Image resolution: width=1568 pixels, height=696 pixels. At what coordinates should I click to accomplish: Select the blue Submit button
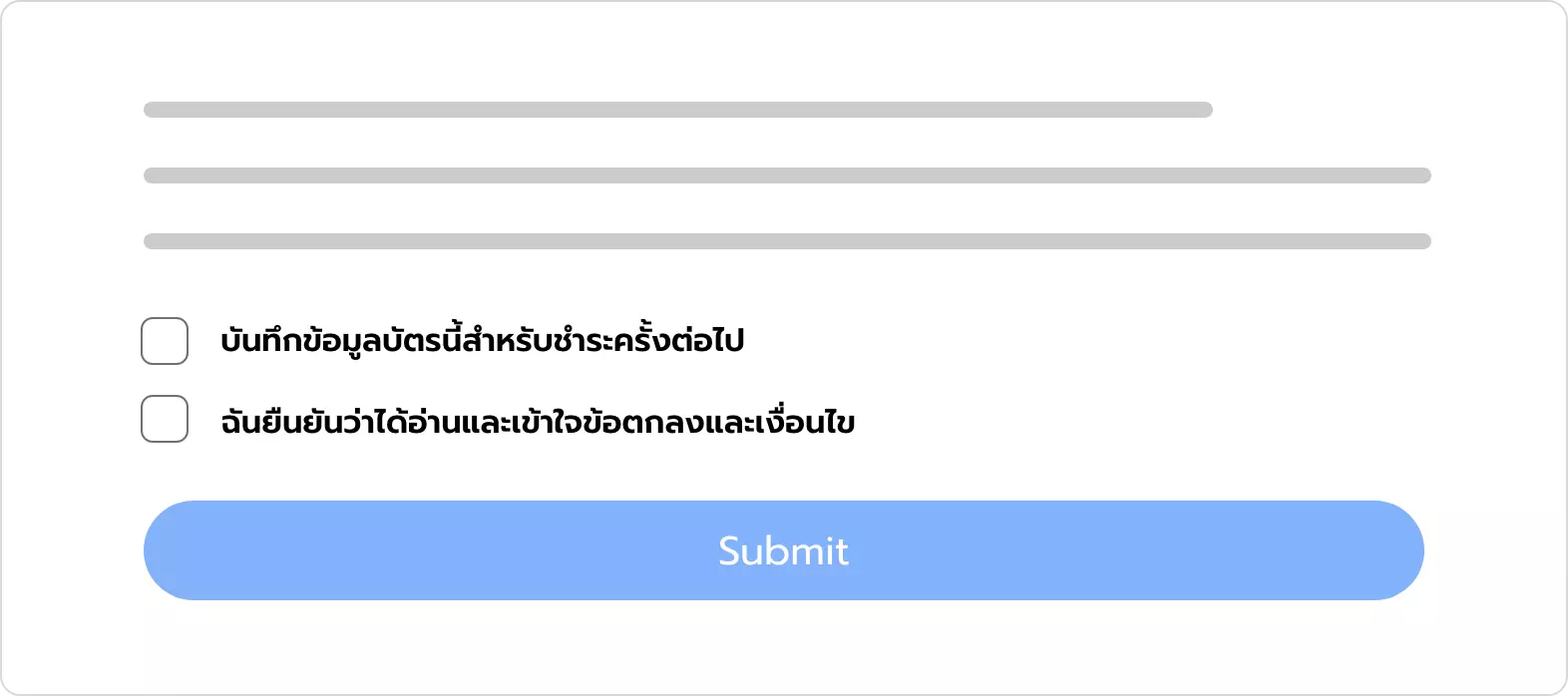[x=784, y=549]
